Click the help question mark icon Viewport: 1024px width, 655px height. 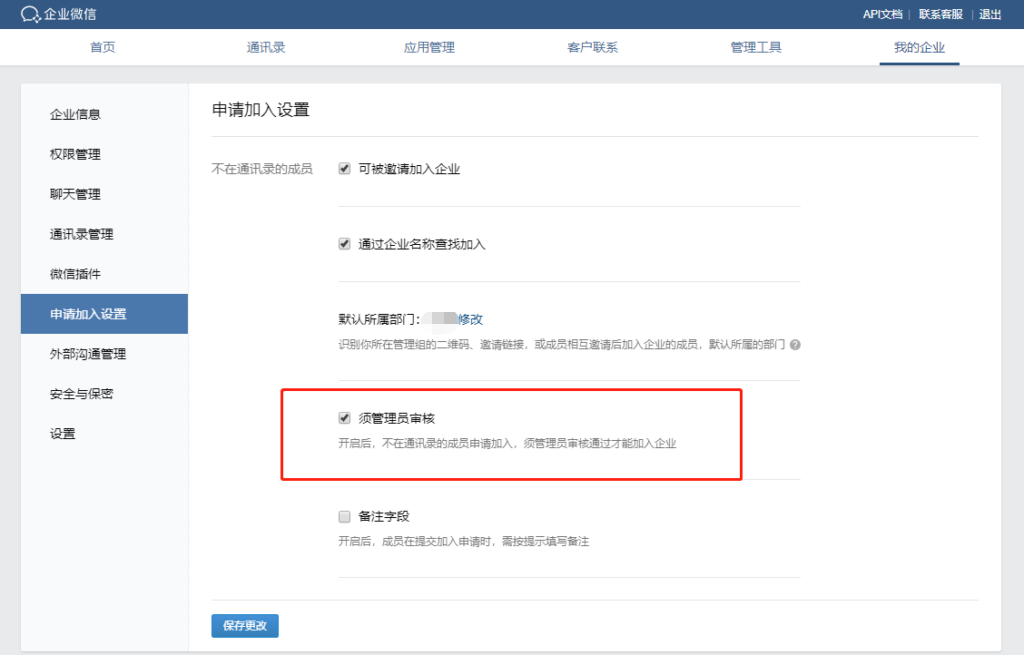point(795,345)
